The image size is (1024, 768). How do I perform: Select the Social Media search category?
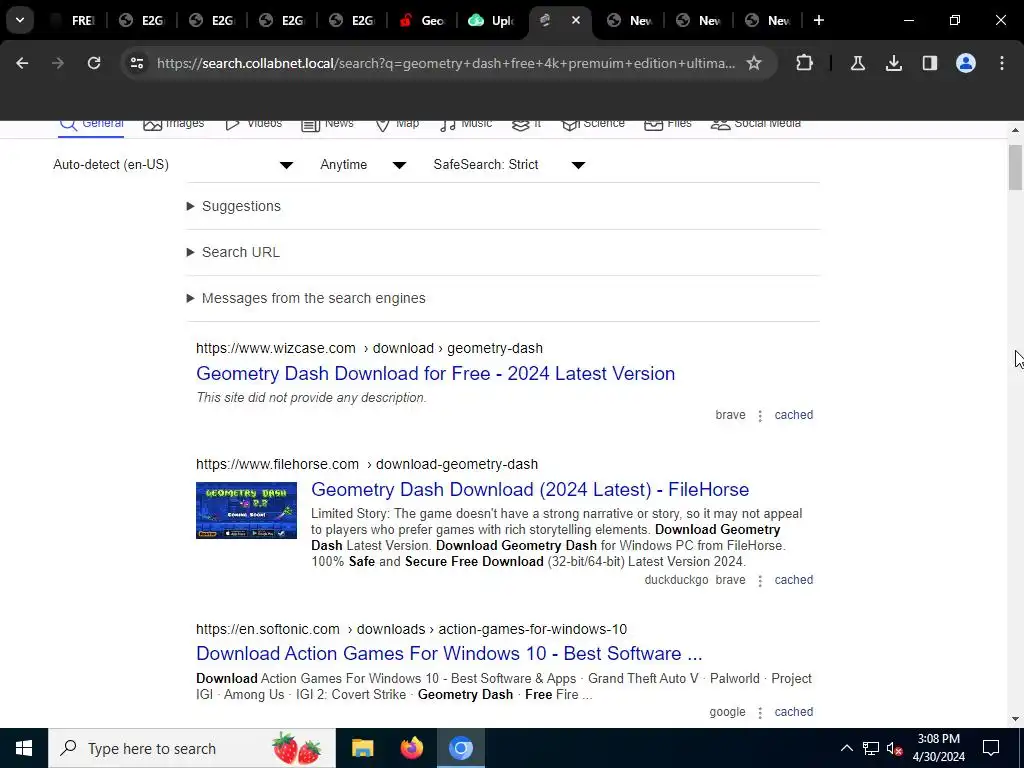pos(756,124)
